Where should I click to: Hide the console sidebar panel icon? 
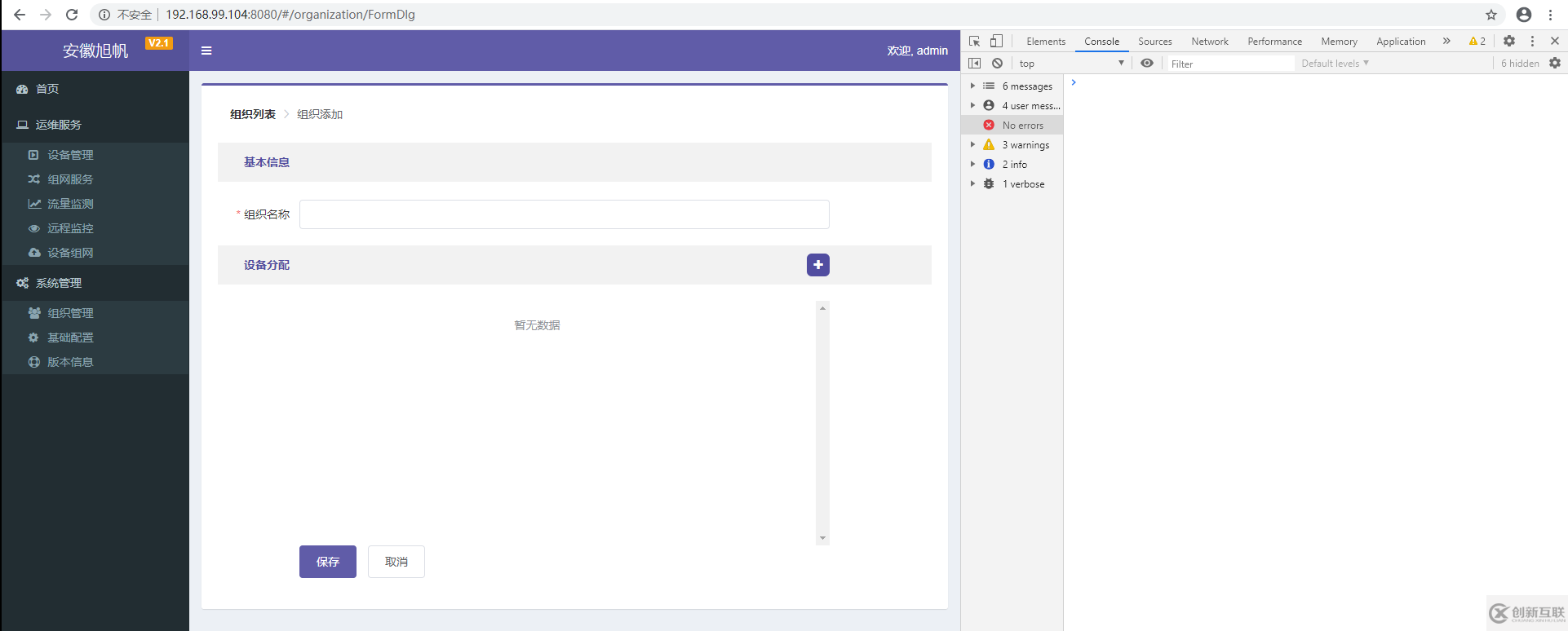pos(974,63)
